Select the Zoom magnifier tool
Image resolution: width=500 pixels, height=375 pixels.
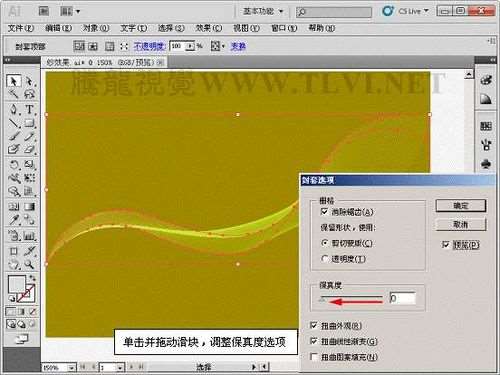point(30,264)
